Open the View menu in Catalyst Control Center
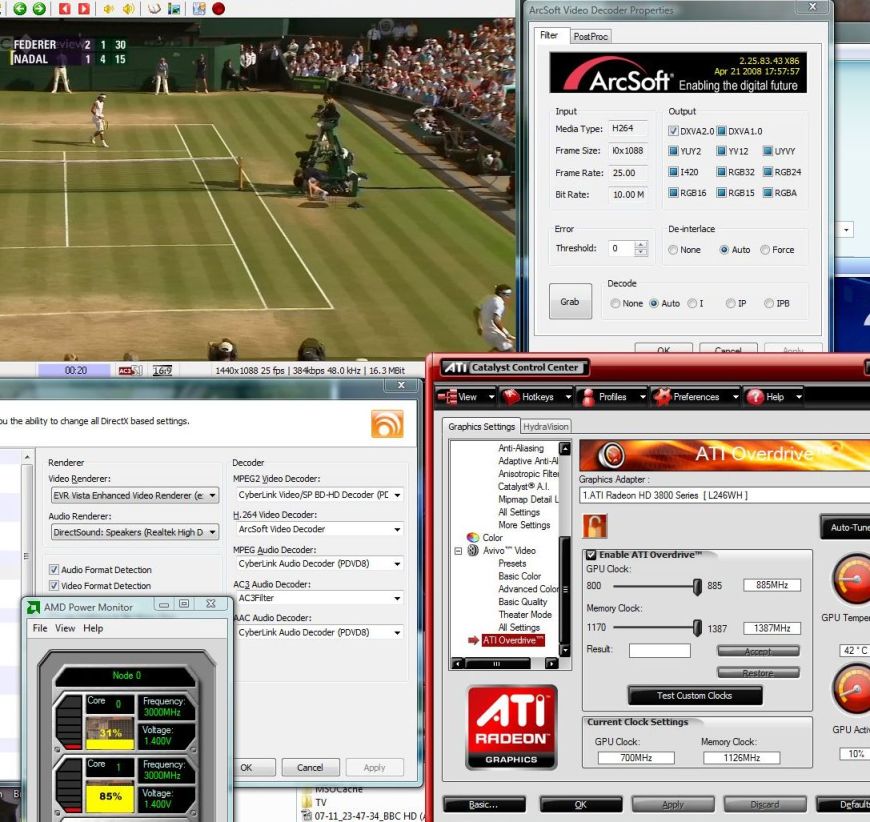 pos(466,397)
